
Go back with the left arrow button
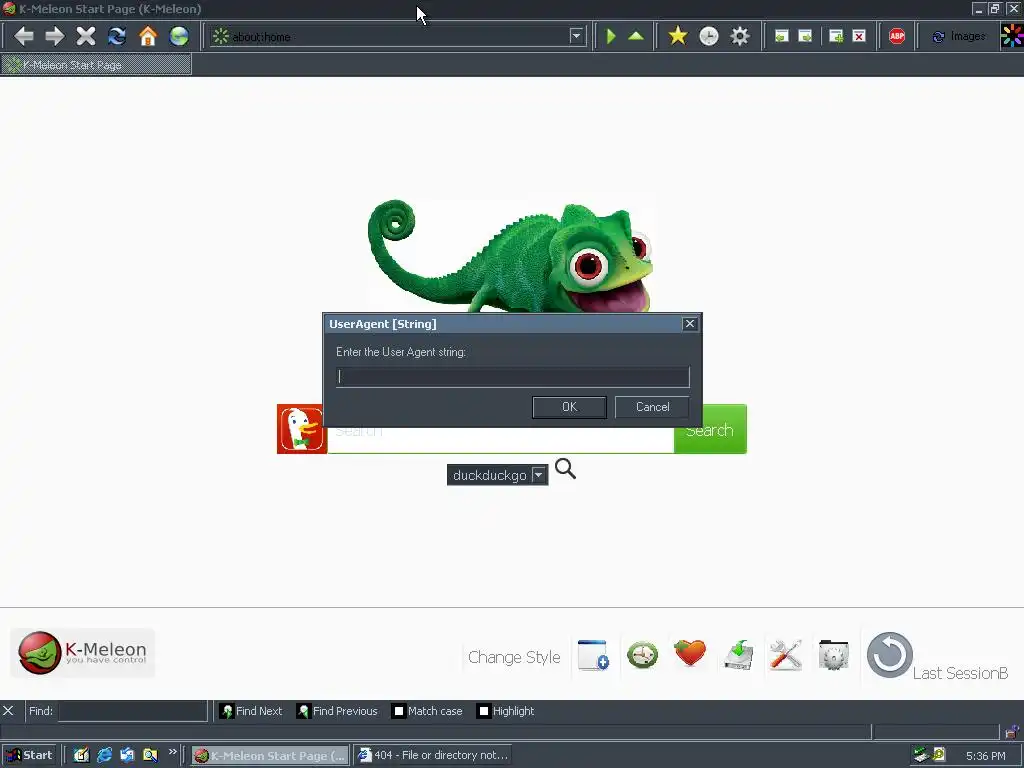[24, 36]
